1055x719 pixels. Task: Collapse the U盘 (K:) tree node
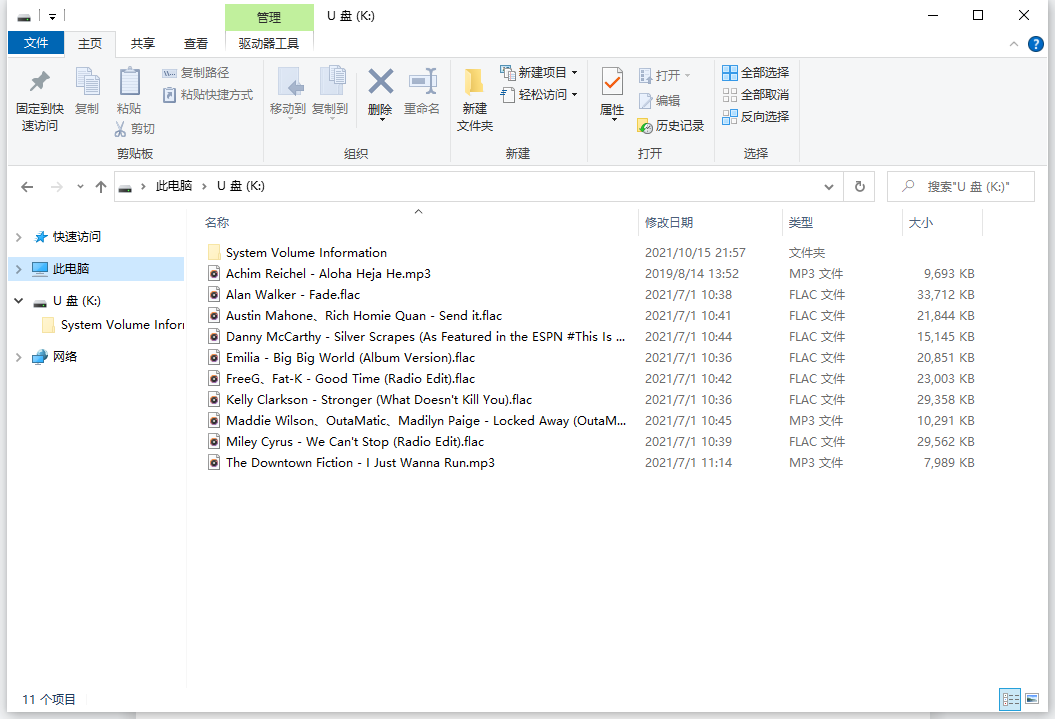coord(19,301)
